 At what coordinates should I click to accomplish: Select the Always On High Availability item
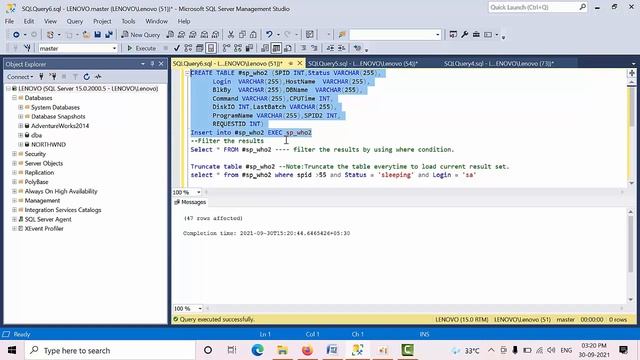61,191
